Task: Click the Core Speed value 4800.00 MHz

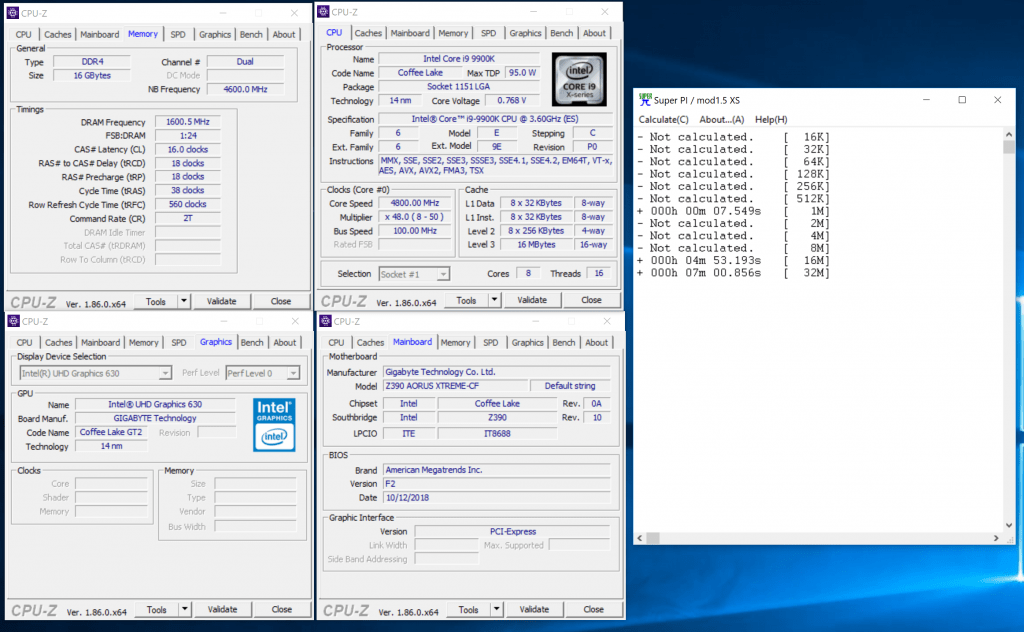Action: [x=415, y=203]
